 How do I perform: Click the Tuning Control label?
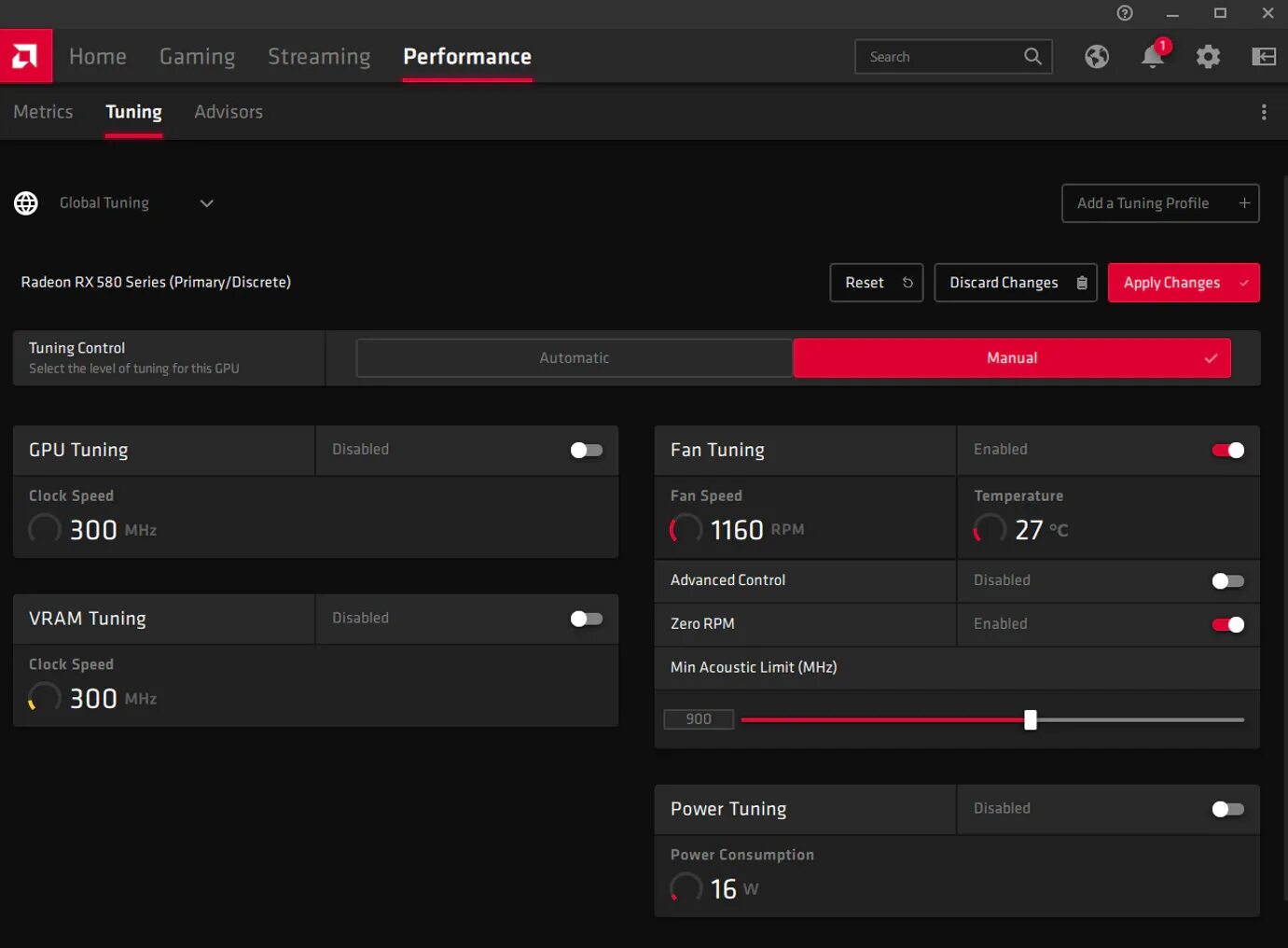[x=76, y=348]
